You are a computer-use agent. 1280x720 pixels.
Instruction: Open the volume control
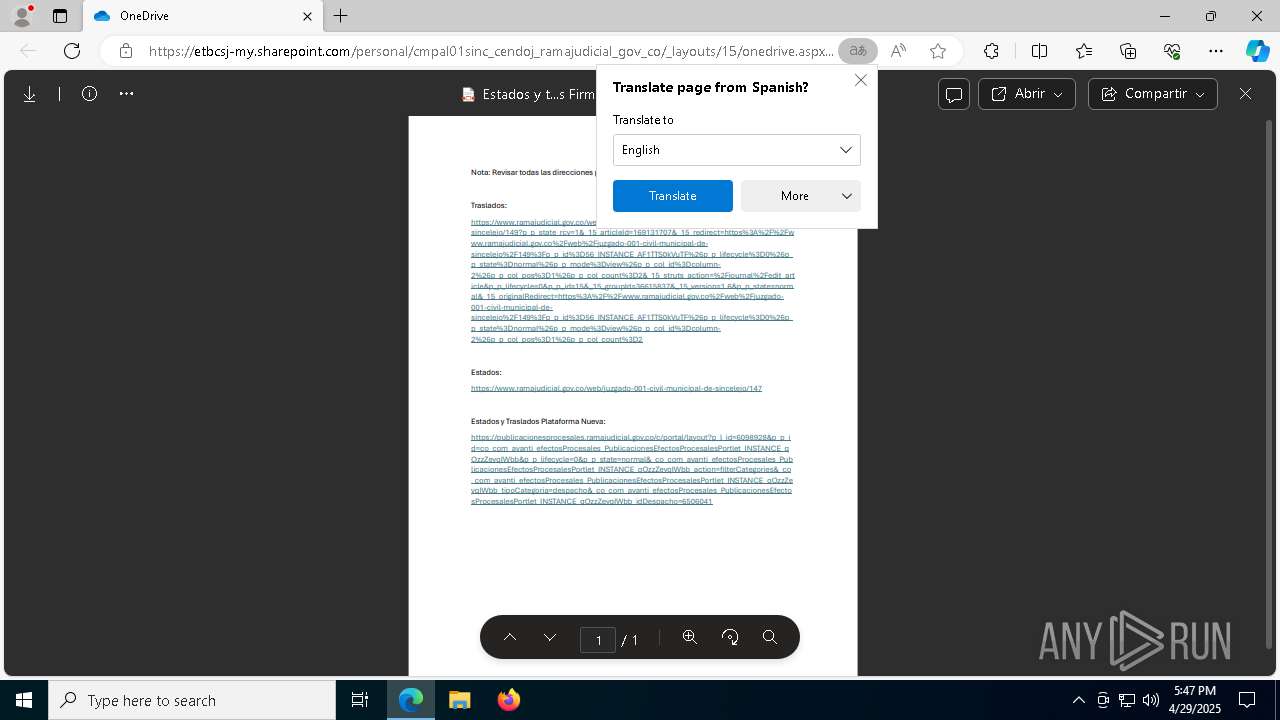(1151, 700)
